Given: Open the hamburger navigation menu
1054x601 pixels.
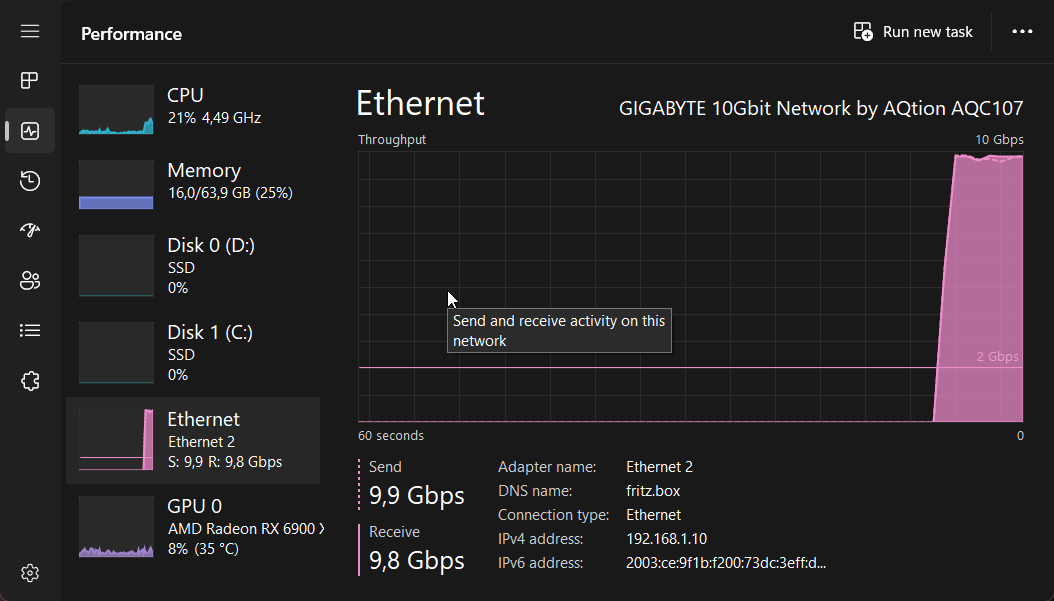Looking at the screenshot, I should (x=30, y=31).
